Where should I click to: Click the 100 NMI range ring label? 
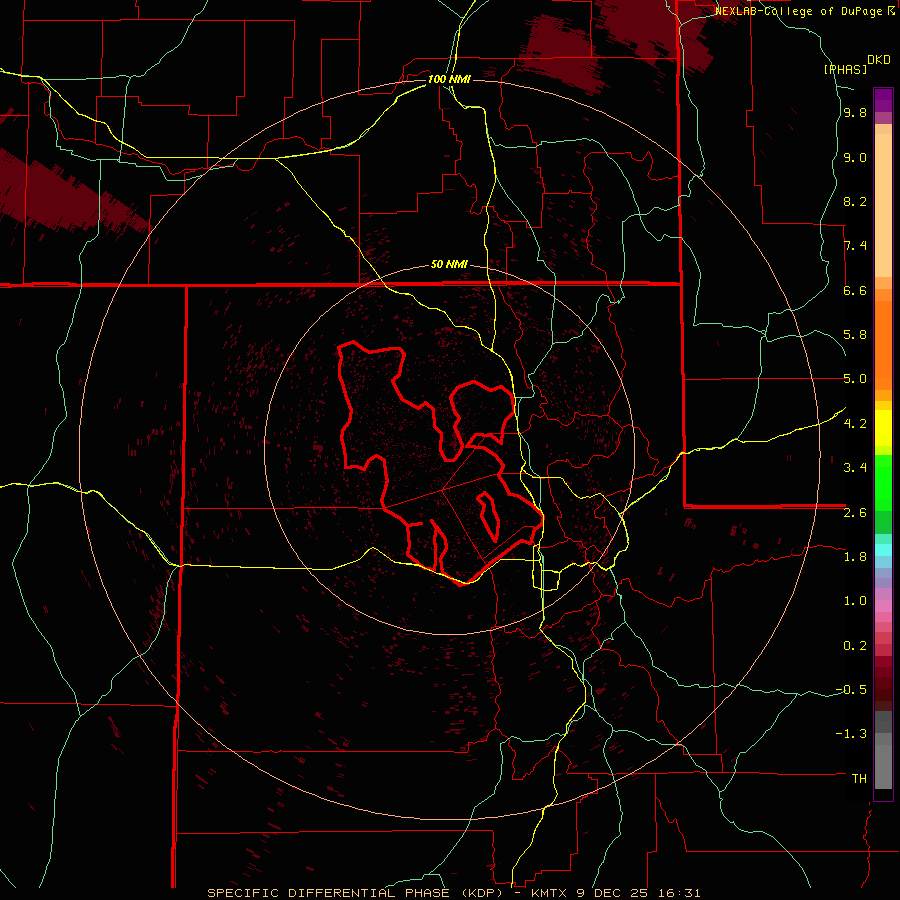449,79
